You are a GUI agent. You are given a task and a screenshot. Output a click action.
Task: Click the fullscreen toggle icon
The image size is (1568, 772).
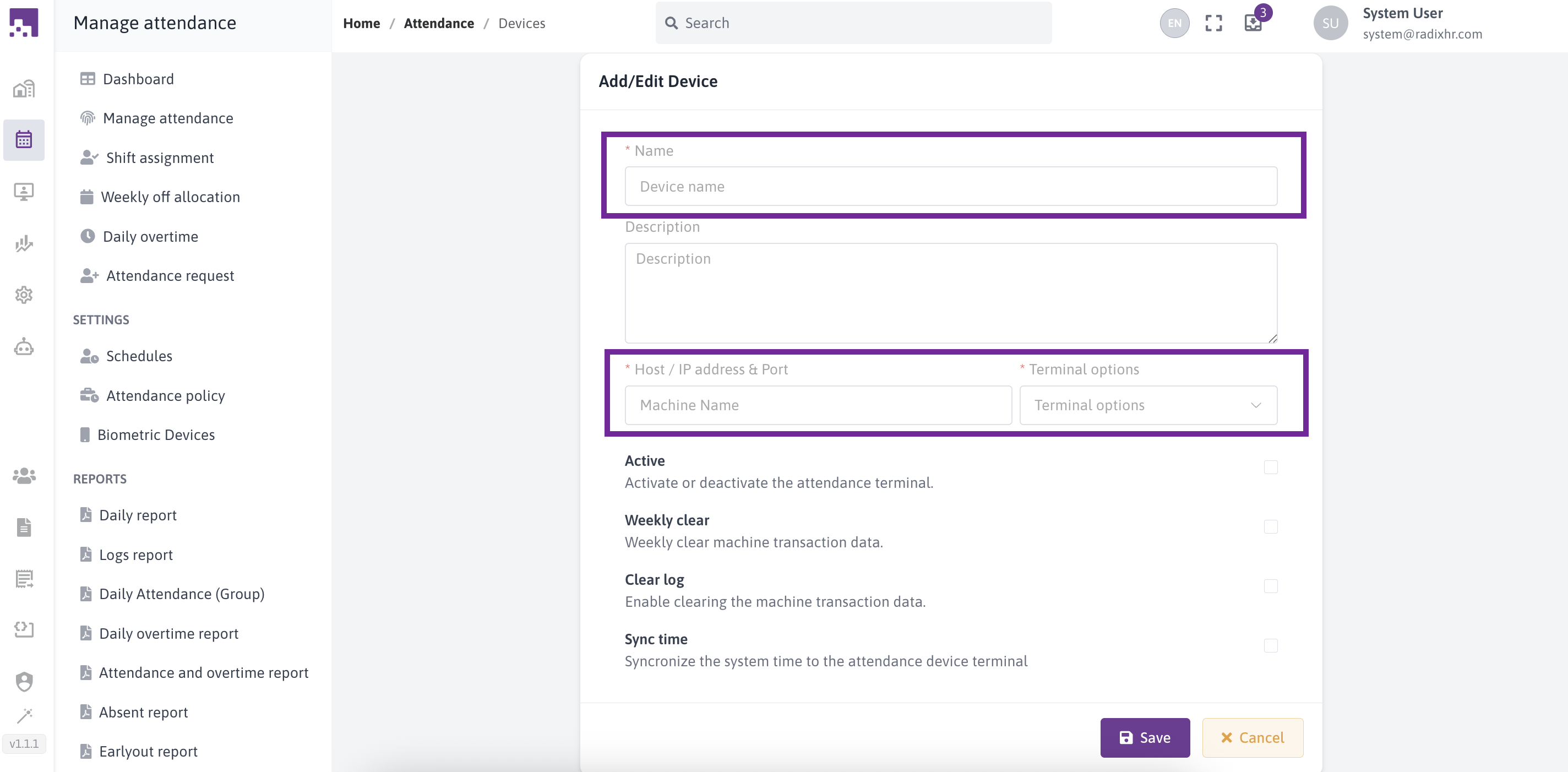[x=1213, y=23]
